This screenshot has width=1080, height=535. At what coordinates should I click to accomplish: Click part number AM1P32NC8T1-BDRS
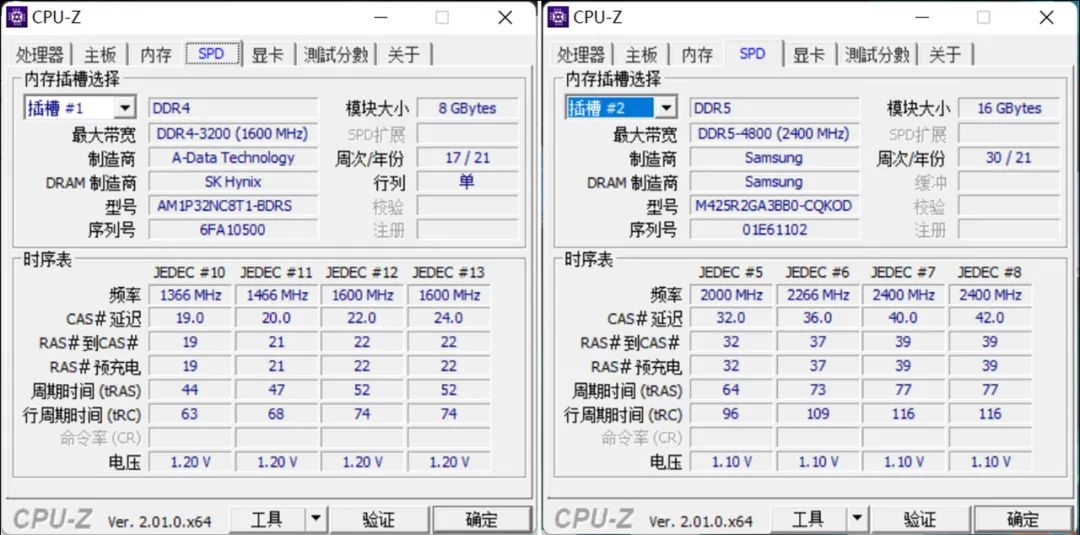[x=233, y=206]
